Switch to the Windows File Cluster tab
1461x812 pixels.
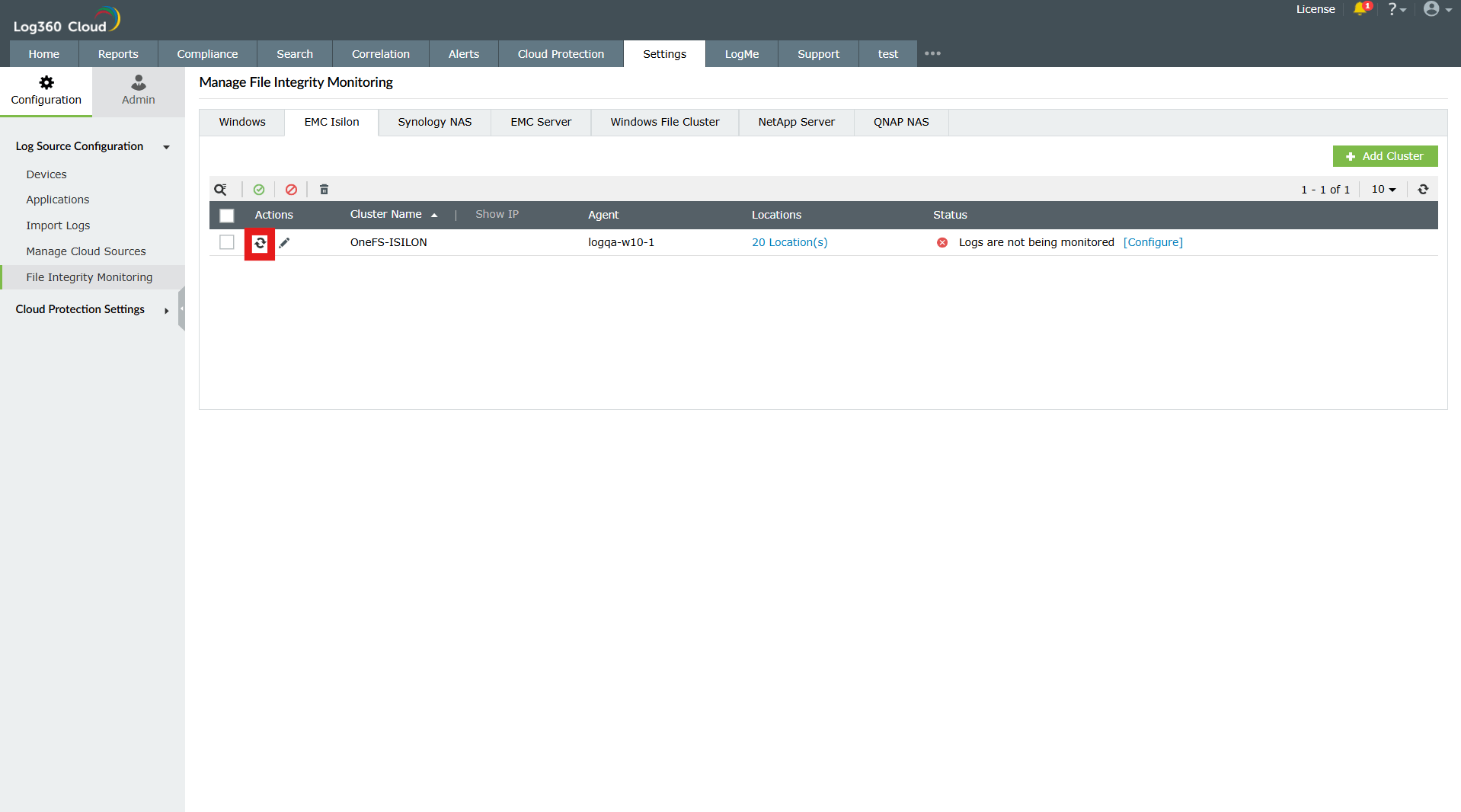tap(663, 122)
